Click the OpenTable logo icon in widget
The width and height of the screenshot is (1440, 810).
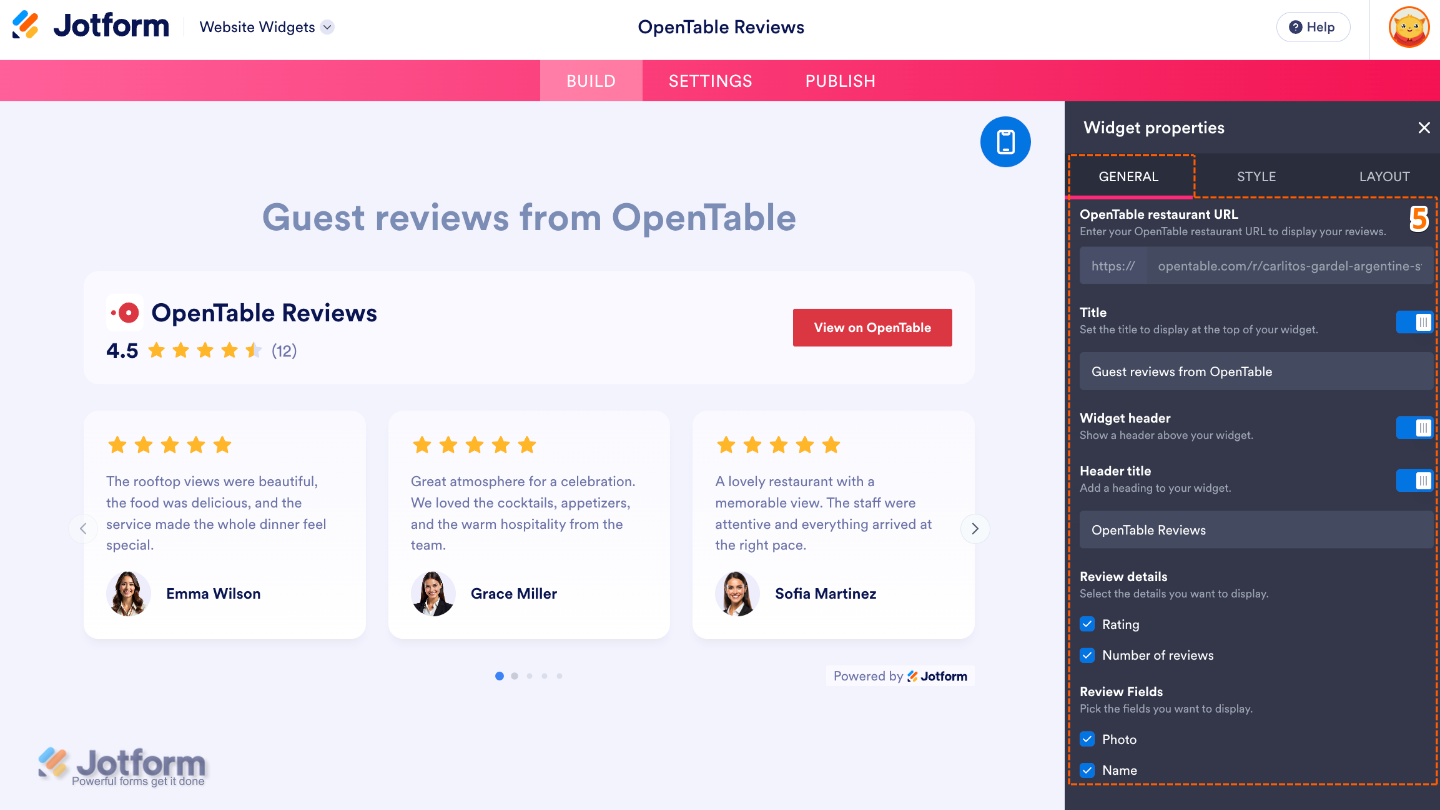(125, 313)
